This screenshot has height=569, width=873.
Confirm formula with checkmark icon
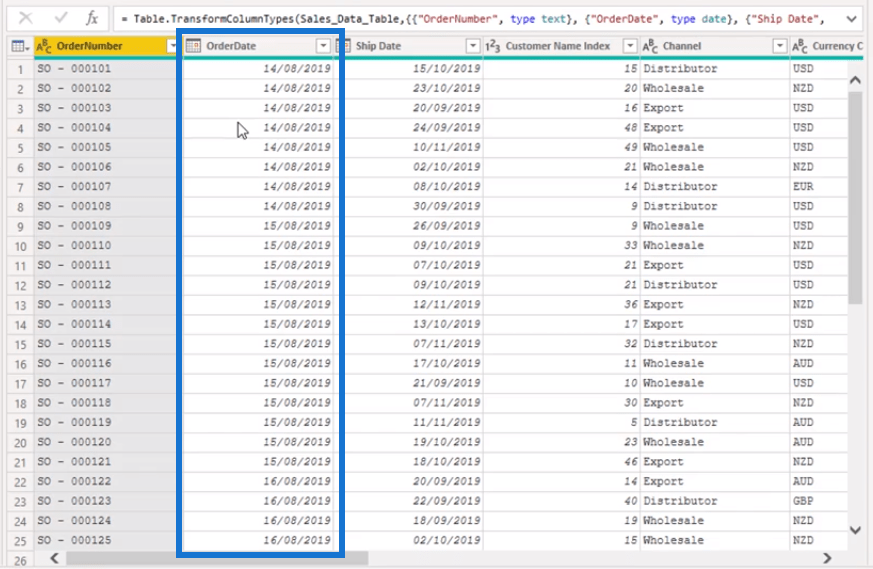(x=61, y=18)
